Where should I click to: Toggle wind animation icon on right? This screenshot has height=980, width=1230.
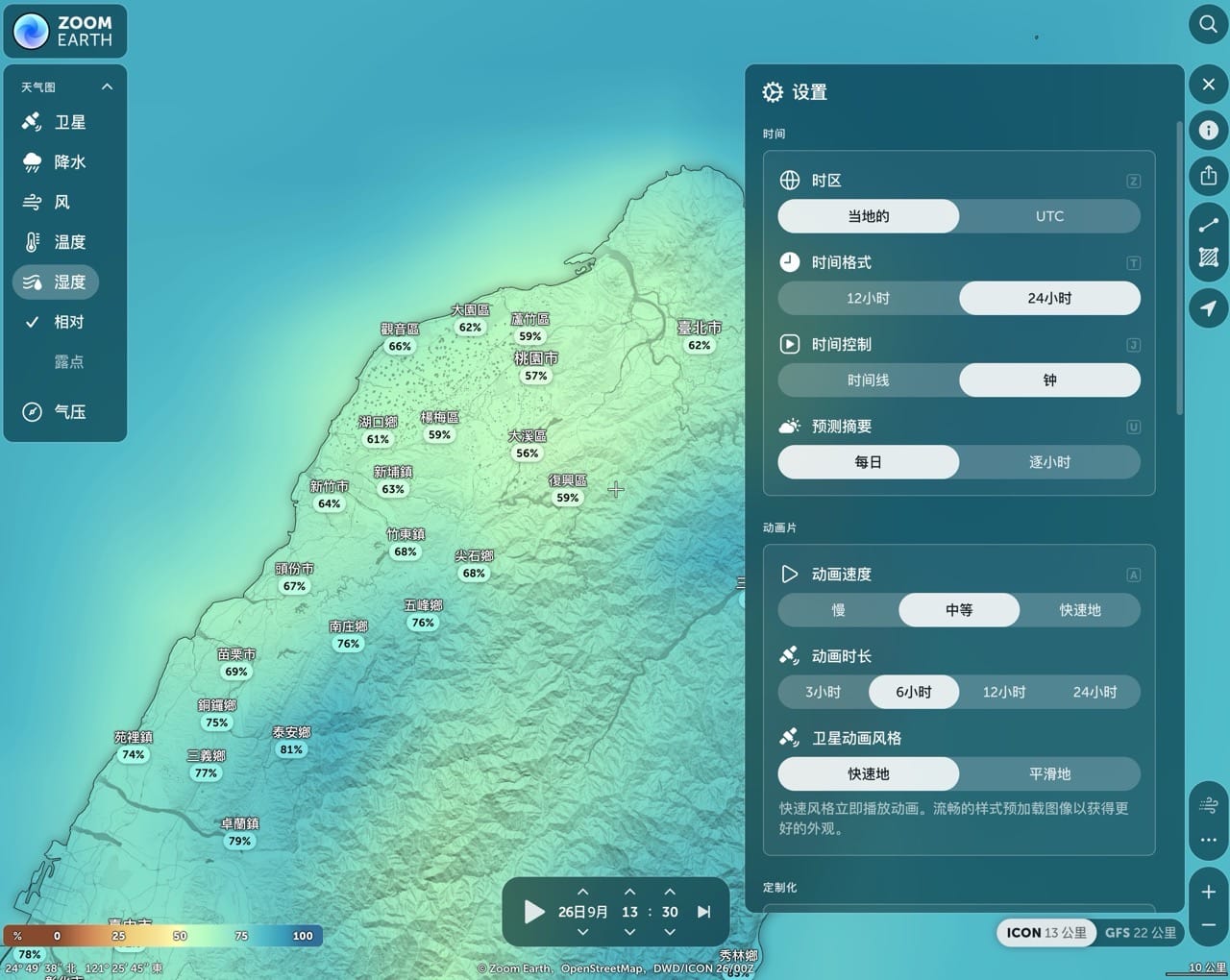click(1208, 805)
